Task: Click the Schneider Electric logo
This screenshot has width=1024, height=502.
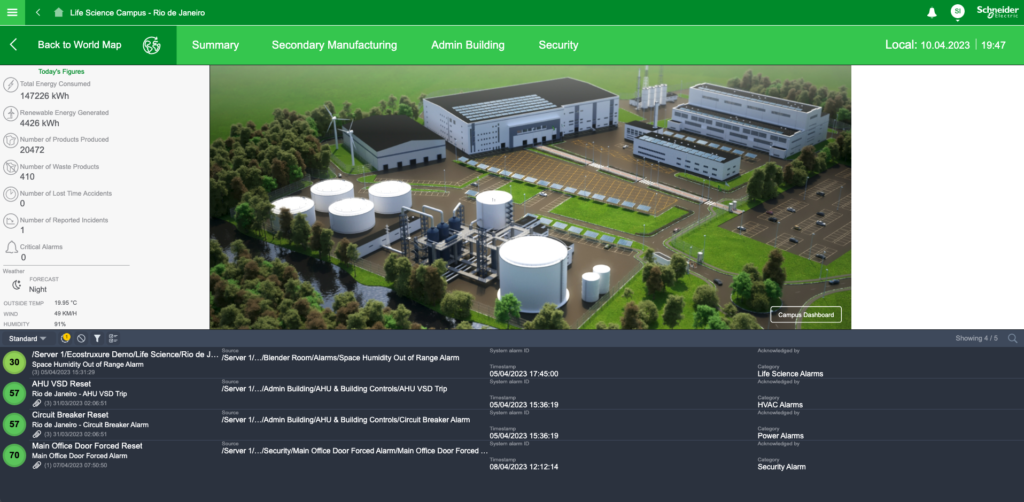Action: point(997,12)
